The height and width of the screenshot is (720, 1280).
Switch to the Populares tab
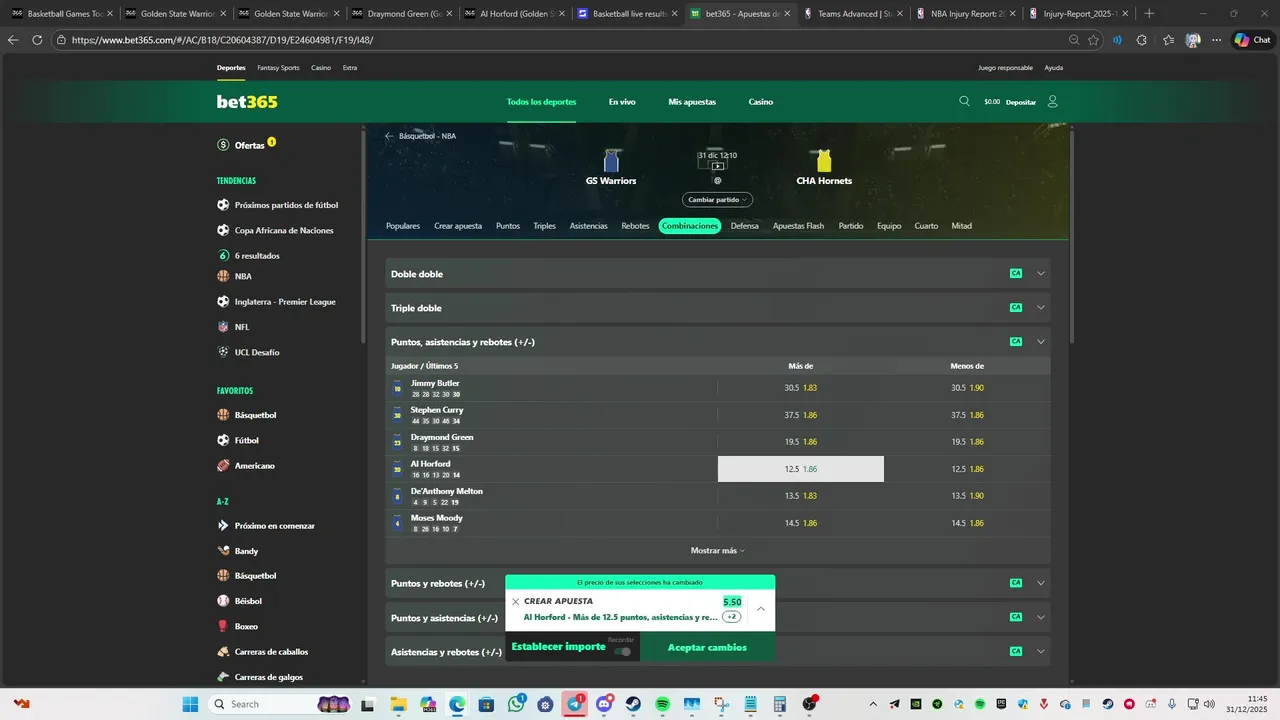point(403,226)
